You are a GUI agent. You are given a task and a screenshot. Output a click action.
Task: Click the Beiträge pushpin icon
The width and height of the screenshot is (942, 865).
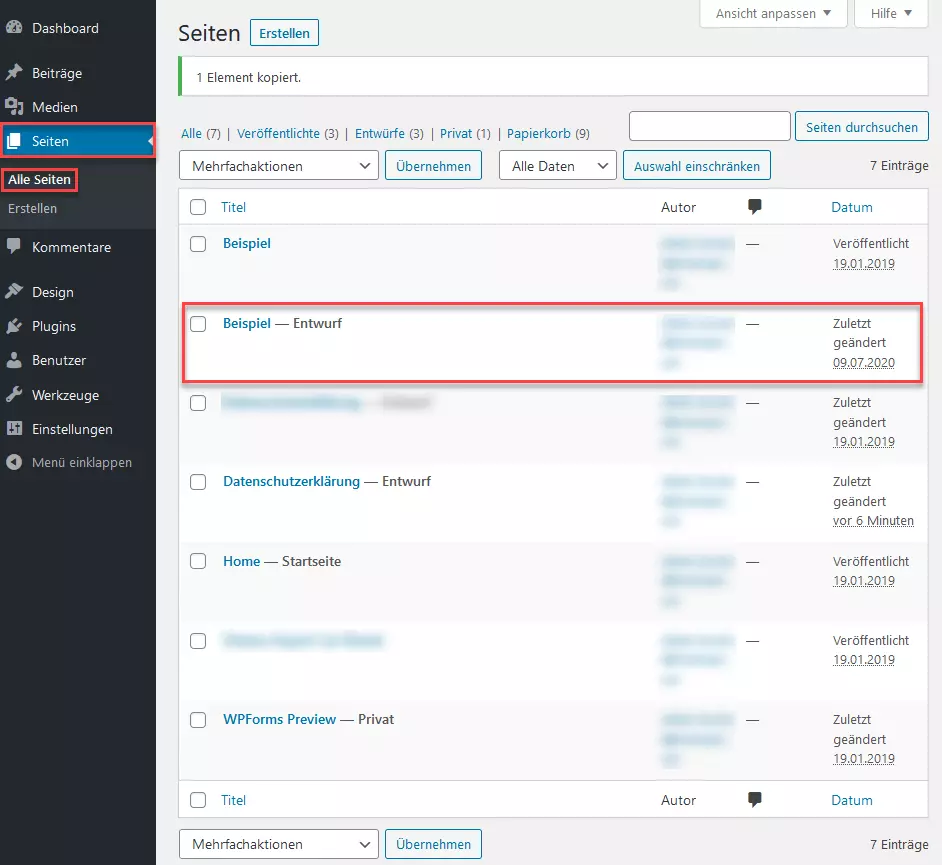tap(14, 73)
